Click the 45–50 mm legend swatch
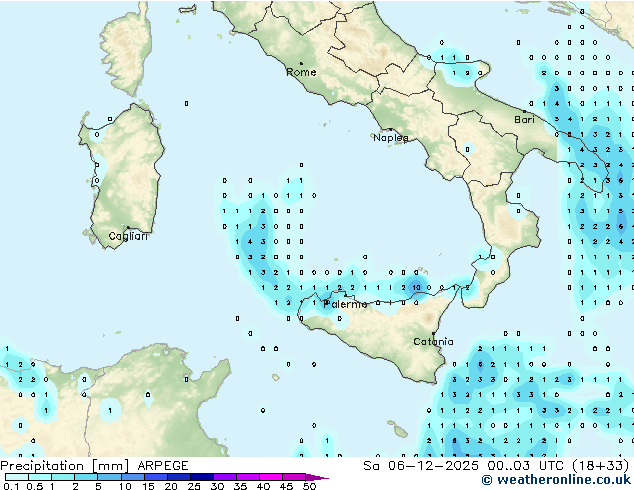This screenshot has width=634, height=490. click(294, 477)
